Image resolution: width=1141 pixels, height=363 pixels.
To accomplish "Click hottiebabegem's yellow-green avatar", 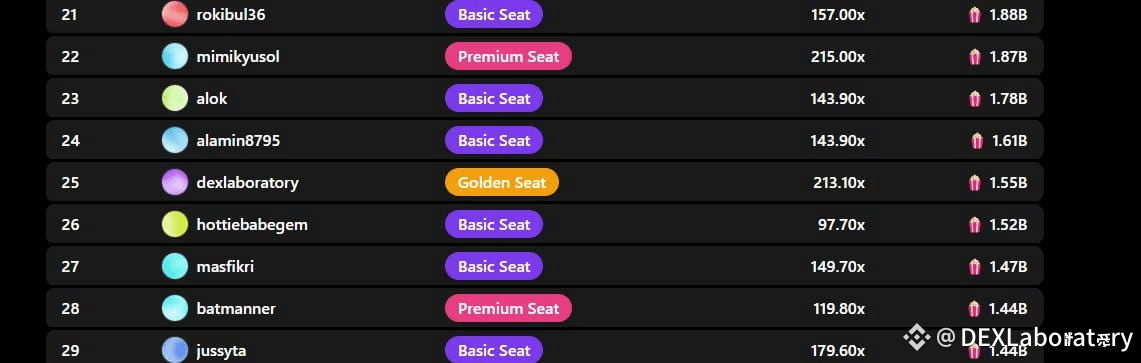I will [x=175, y=224].
